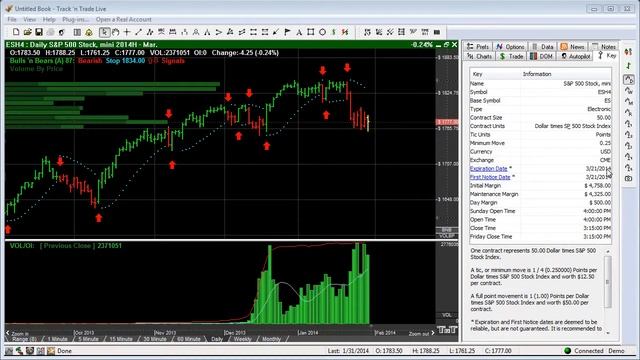Click the New document icon in toolbar

(x=16, y=32)
